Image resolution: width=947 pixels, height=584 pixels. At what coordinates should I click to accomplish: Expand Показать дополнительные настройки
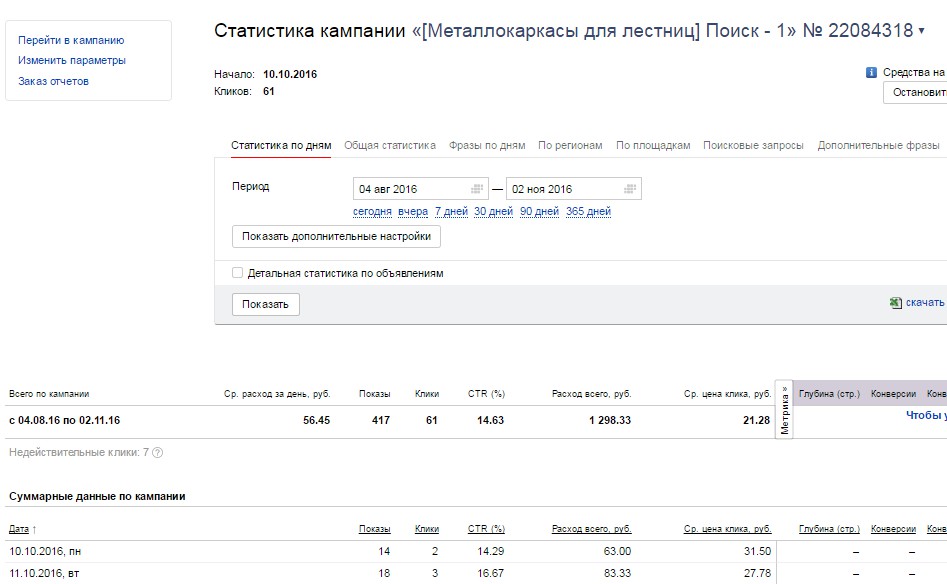pos(336,237)
